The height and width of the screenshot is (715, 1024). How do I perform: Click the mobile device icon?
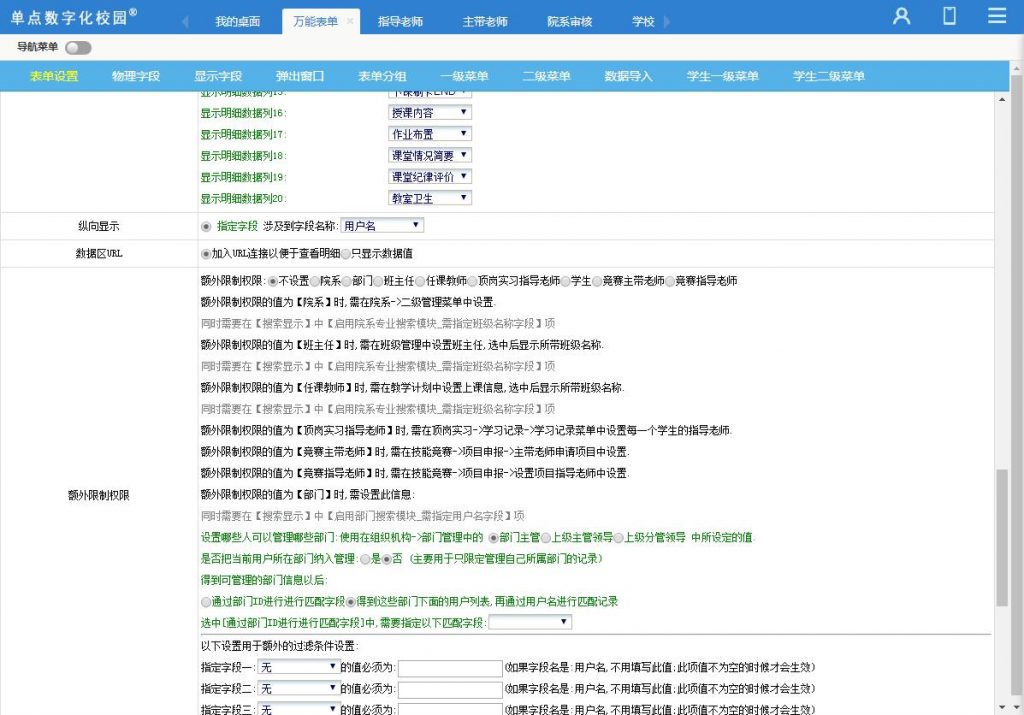[950, 16]
